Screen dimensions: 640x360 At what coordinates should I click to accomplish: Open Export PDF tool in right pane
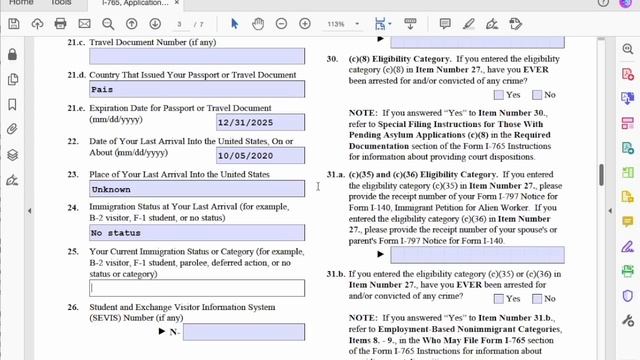coord(628,98)
